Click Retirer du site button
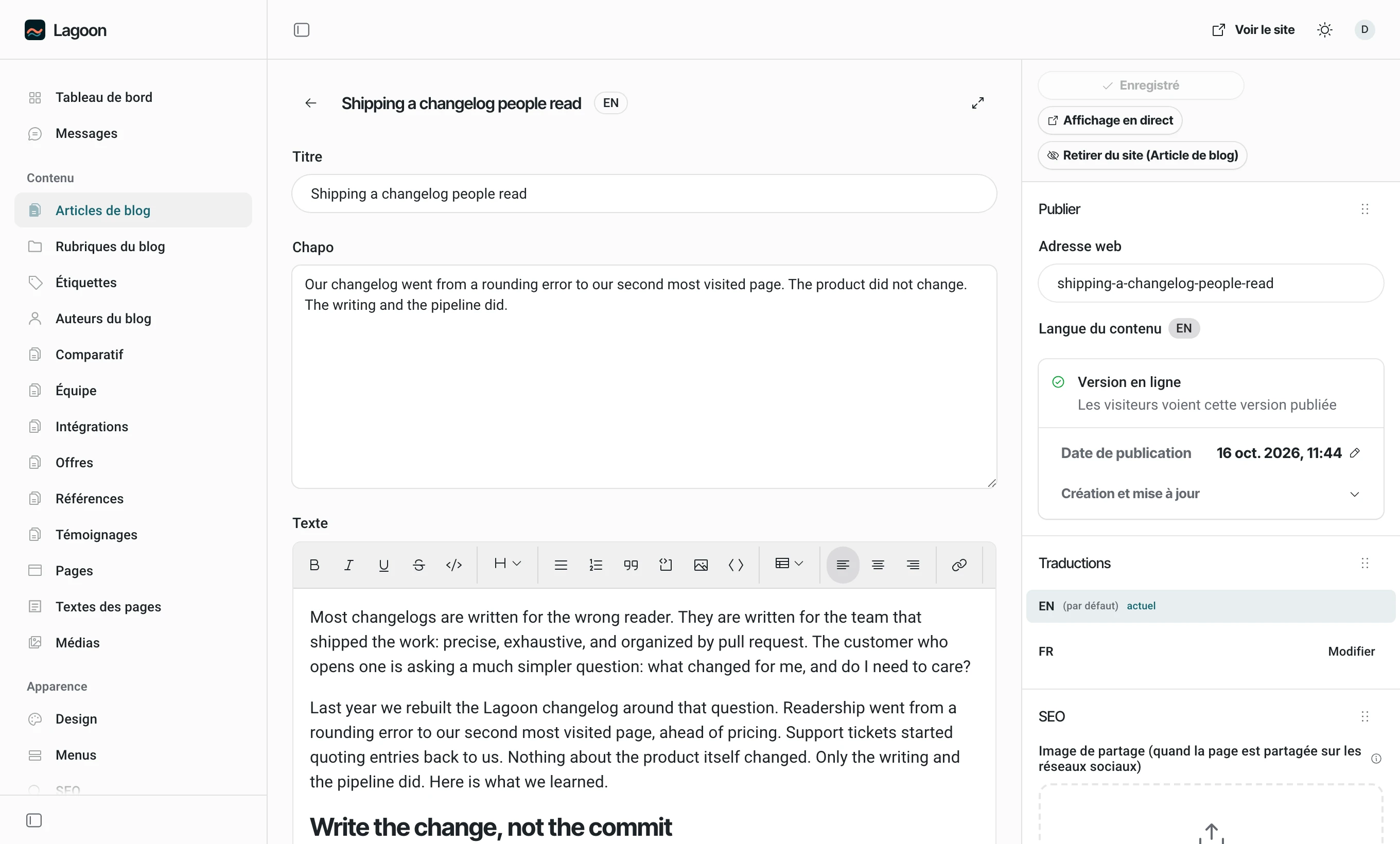Image resolution: width=1400 pixels, height=844 pixels. 1142,155
